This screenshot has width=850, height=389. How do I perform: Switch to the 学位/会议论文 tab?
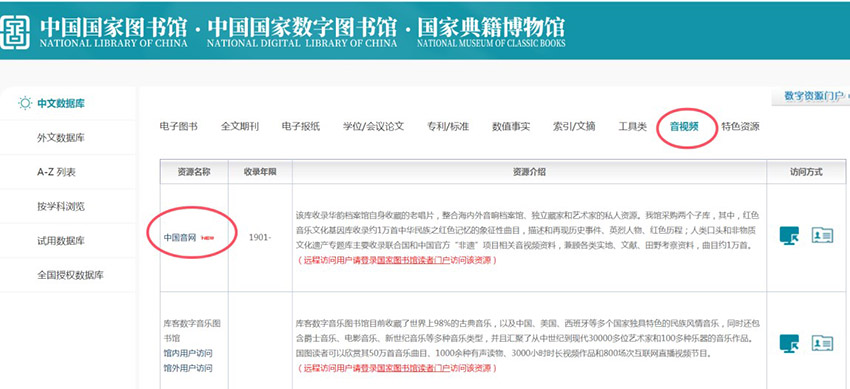pos(374,126)
